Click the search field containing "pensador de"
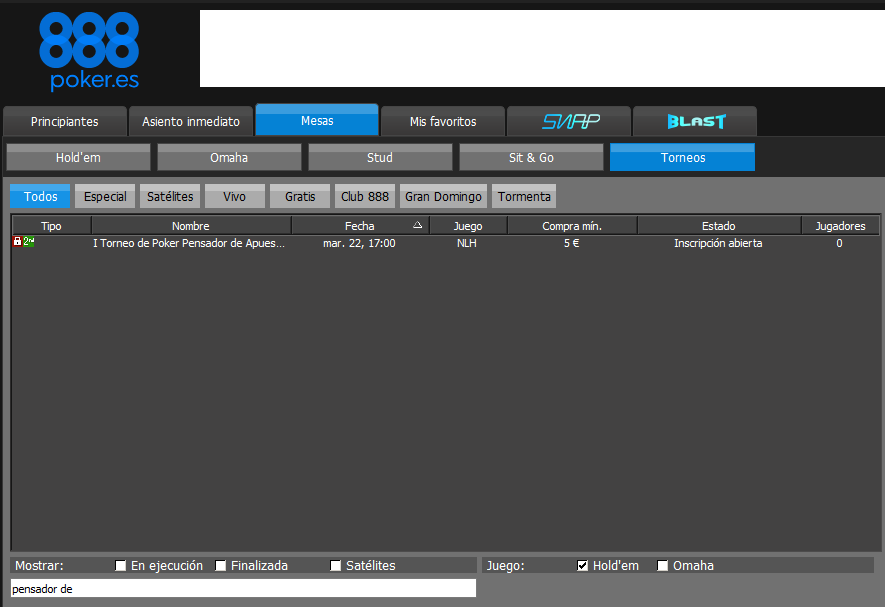Viewport: 885px width, 607px height. point(243,589)
